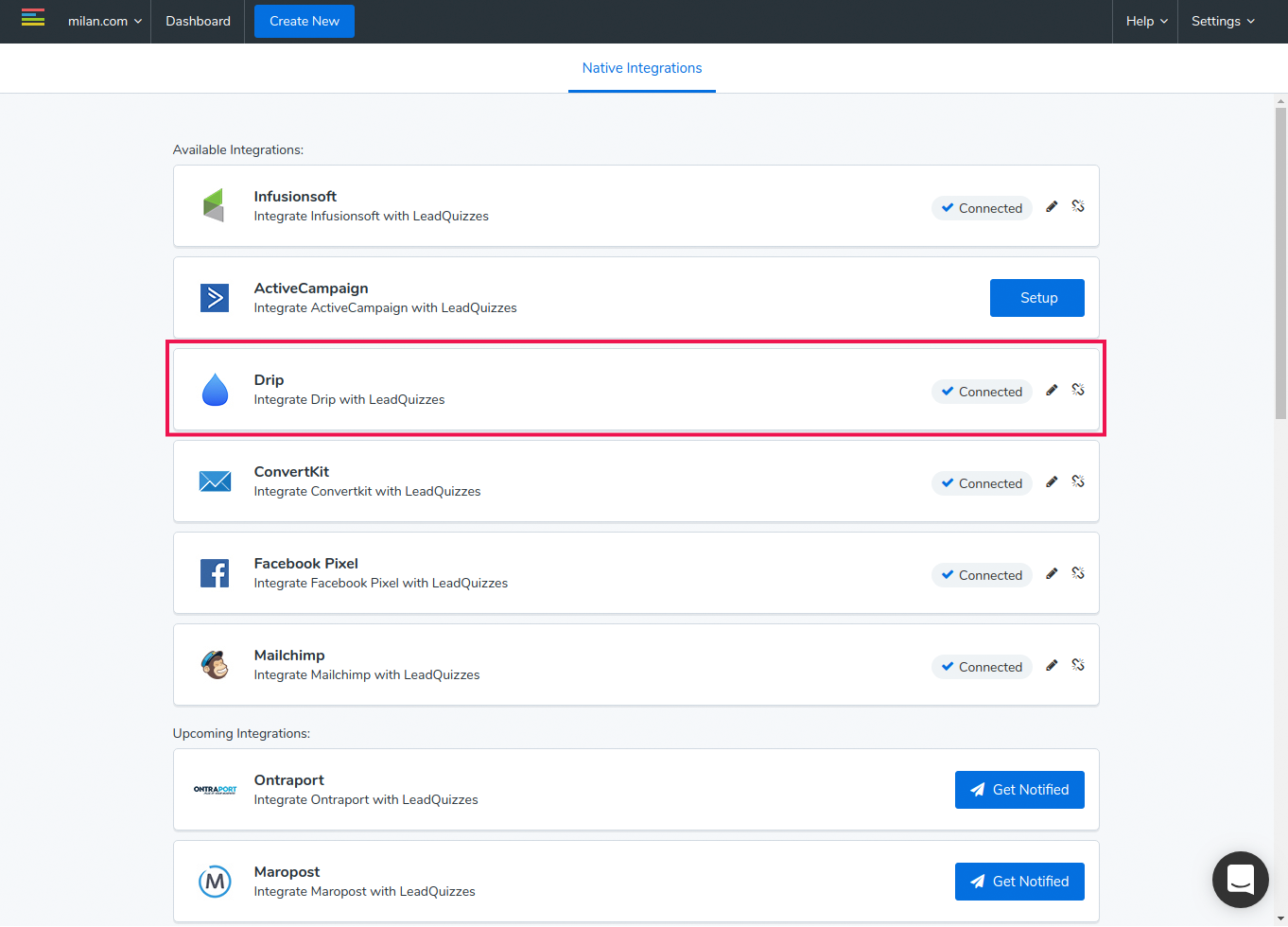
Task: Edit the Drip integration pencil icon
Action: click(1052, 390)
